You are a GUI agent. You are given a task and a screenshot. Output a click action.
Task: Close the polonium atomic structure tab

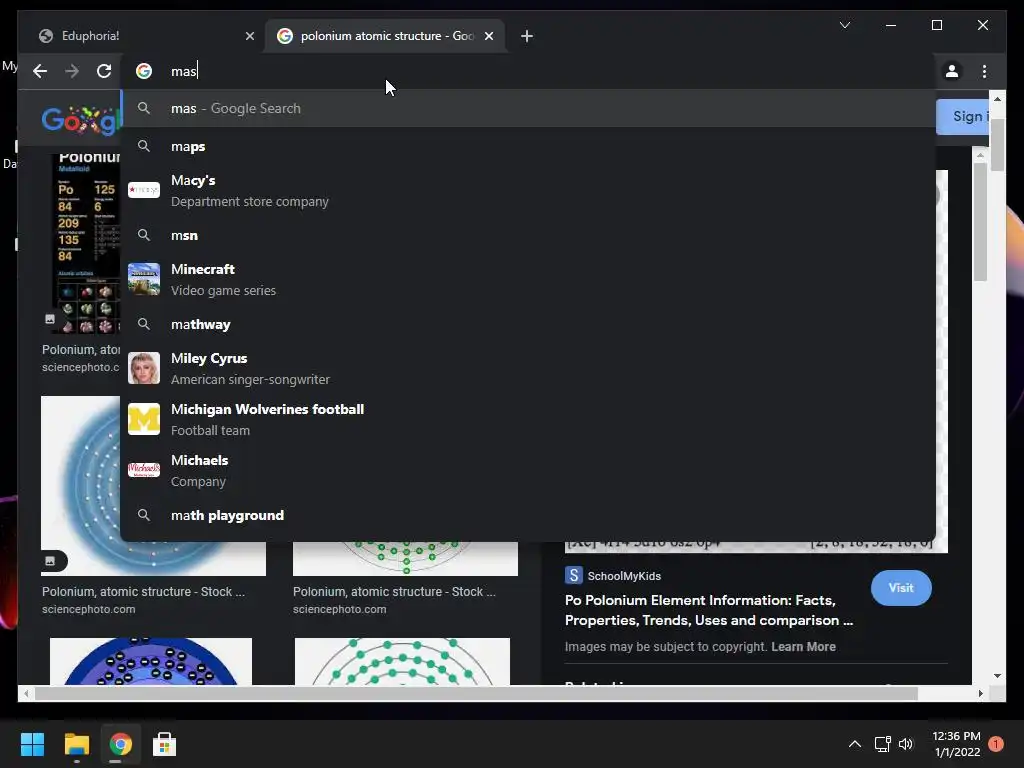[488, 36]
